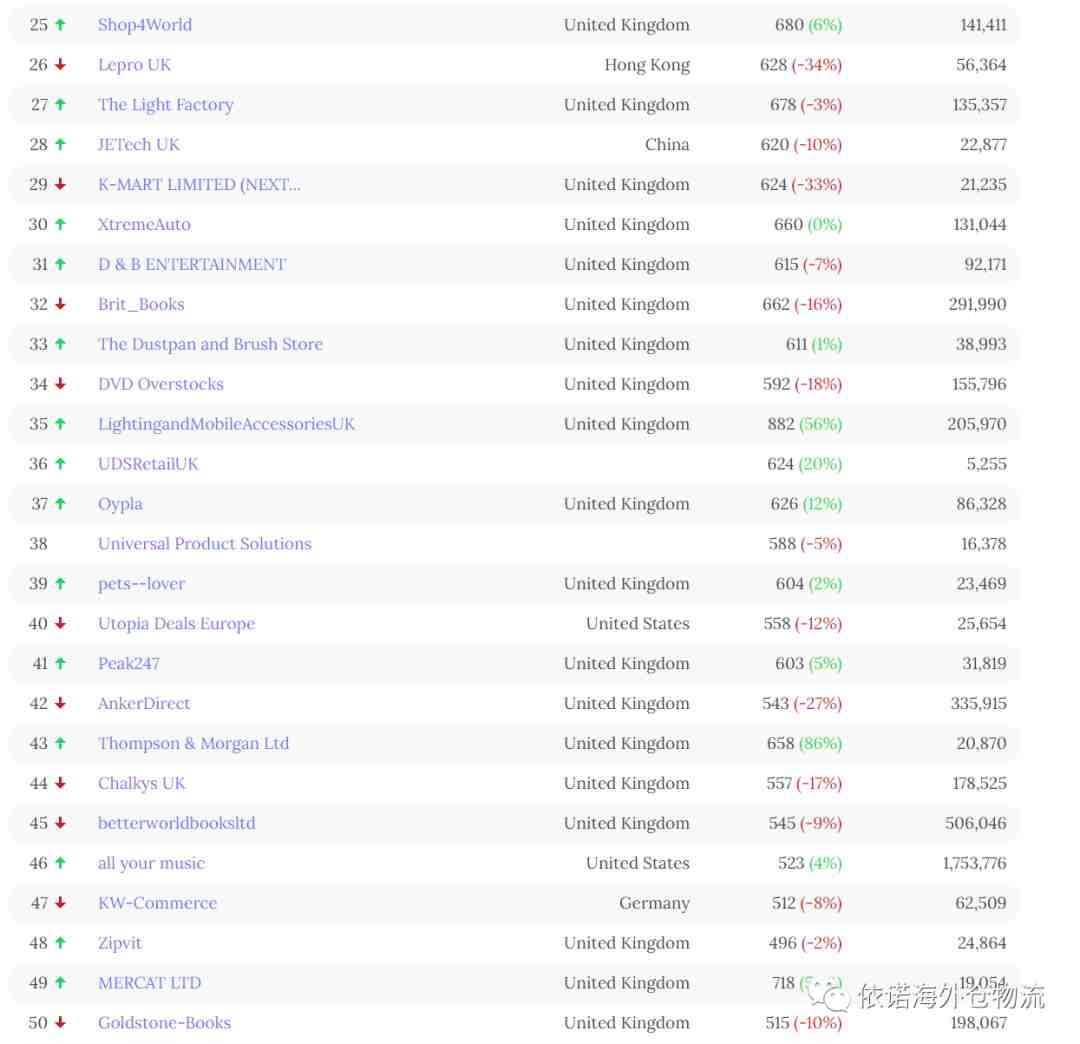Click the up arrow on UDSRetailUK row
Viewport: 1080px width, 1044px height.
pyautogui.click(x=61, y=464)
